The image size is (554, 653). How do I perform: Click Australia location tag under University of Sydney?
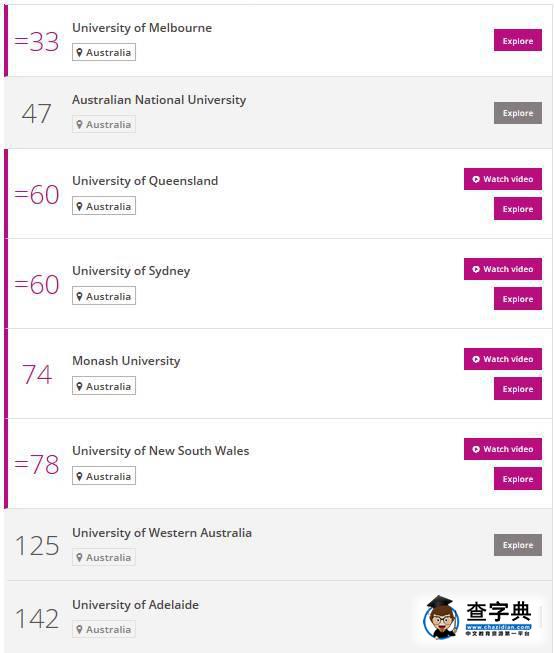104,296
